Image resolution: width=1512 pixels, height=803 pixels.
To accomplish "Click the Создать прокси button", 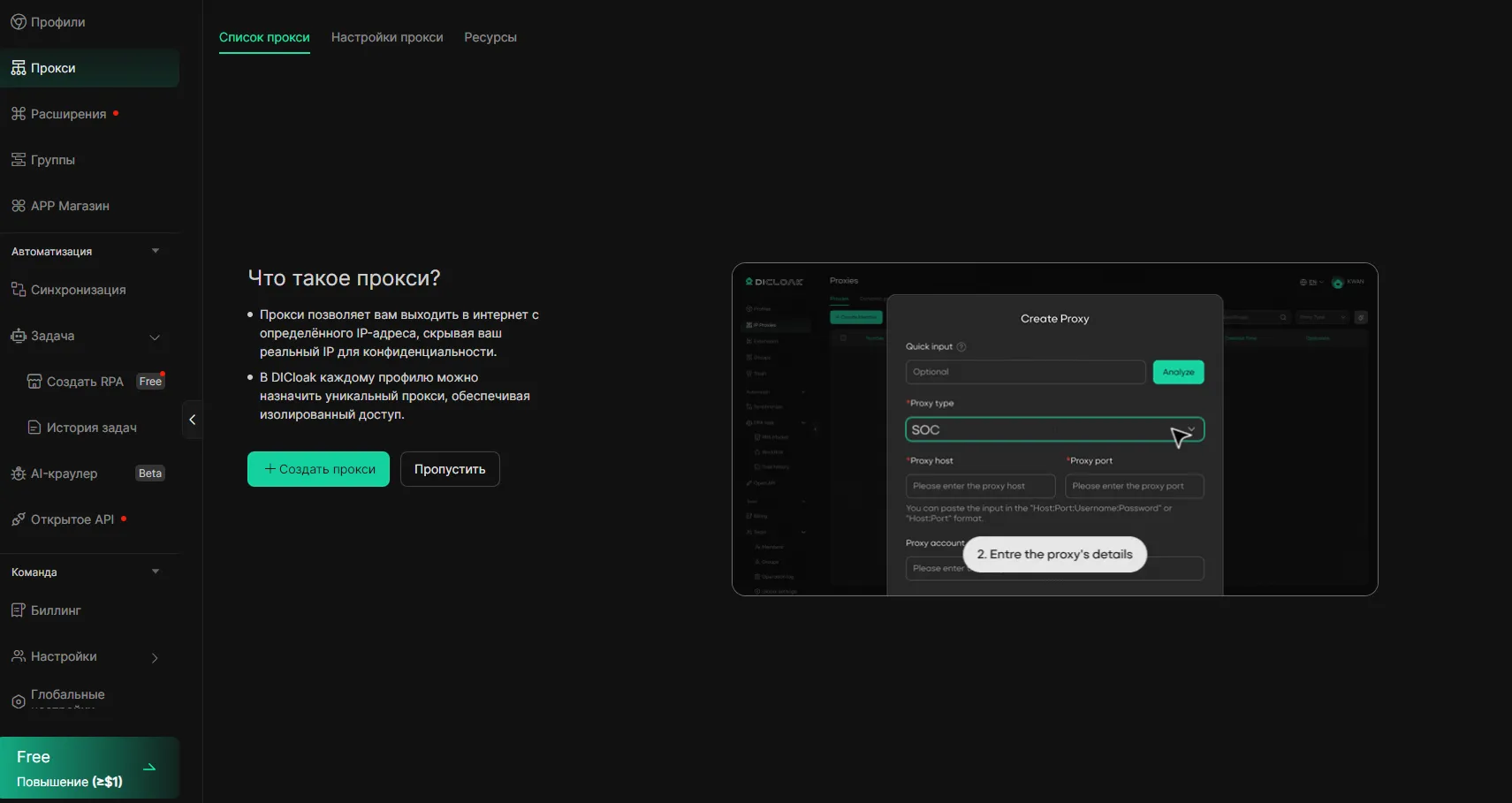I will tap(318, 469).
